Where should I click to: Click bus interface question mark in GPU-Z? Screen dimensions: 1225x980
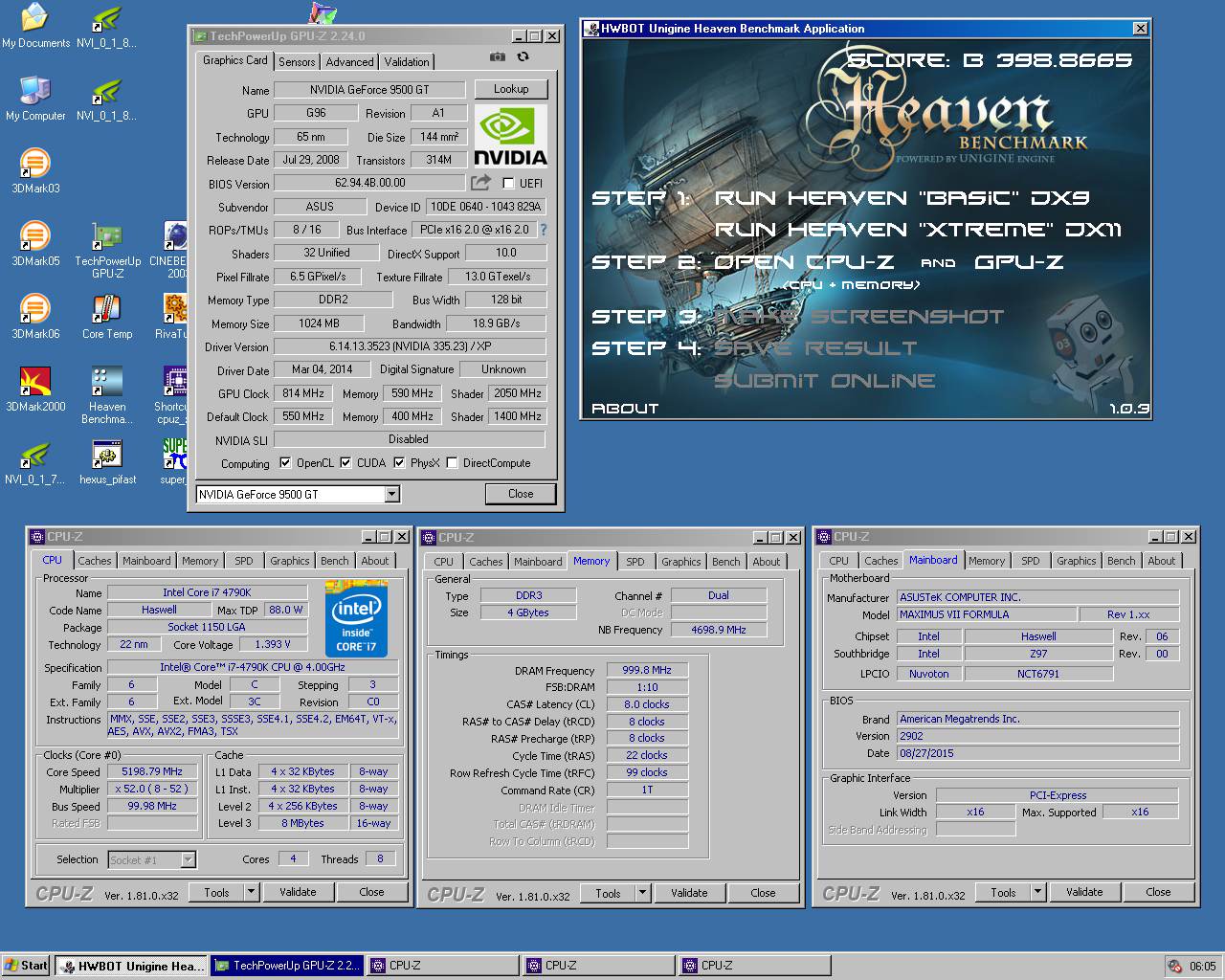click(544, 230)
